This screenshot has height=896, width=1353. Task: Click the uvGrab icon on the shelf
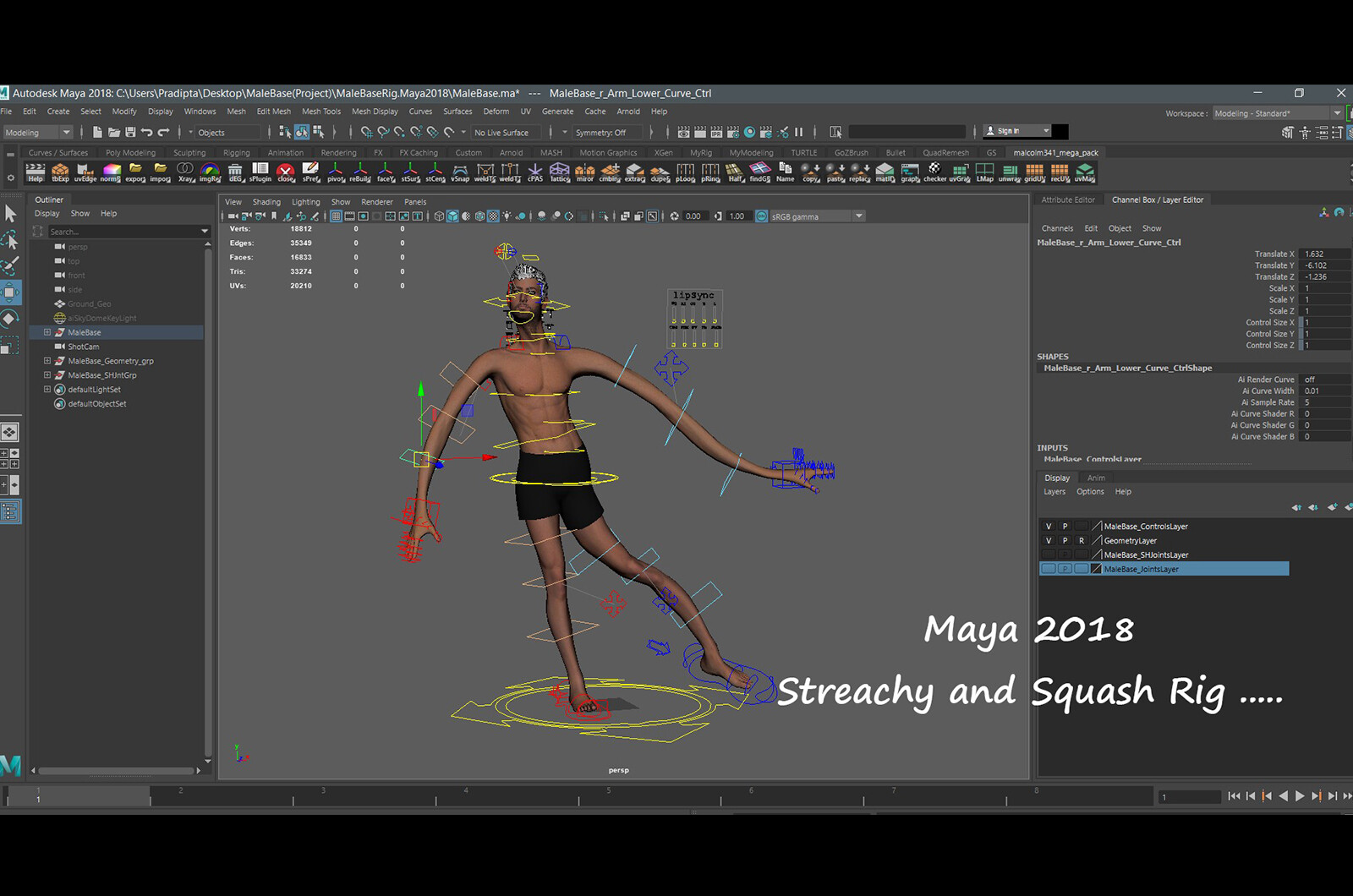coord(958,173)
